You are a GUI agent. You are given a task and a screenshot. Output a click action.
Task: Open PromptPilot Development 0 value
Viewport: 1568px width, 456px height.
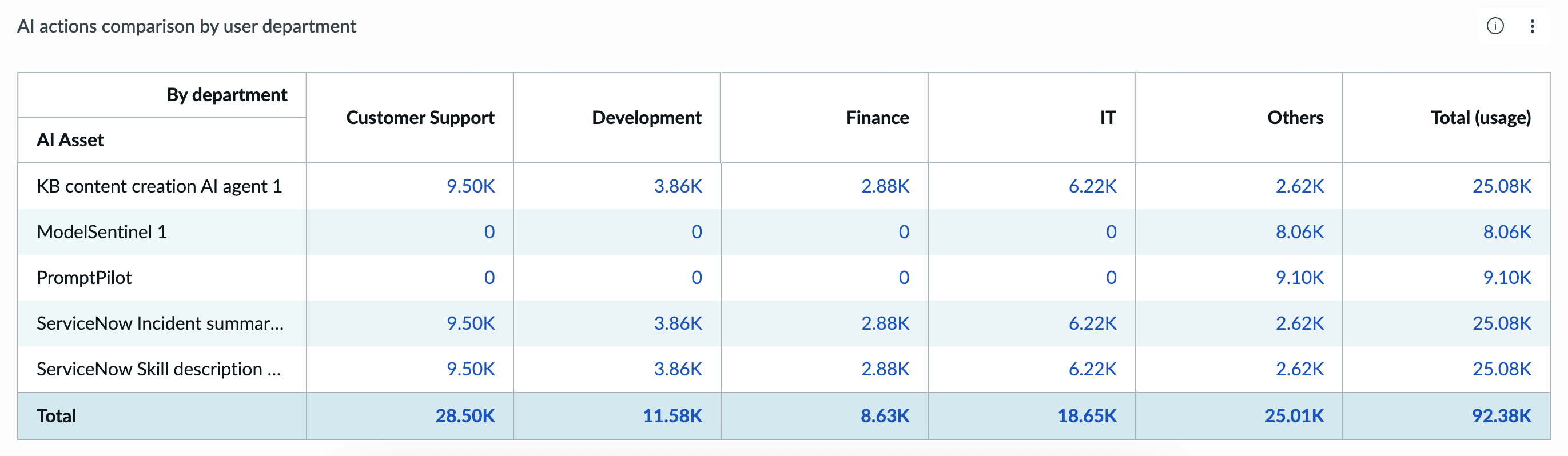(x=697, y=277)
